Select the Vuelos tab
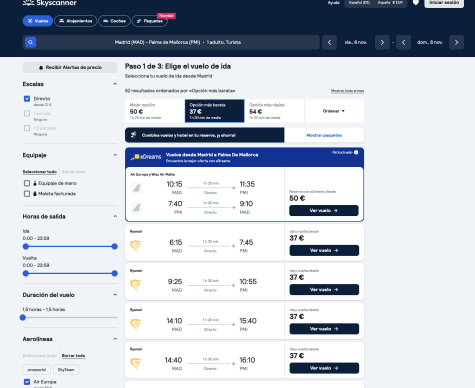Viewport: 475px width, 388px height. pyautogui.click(x=38, y=21)
